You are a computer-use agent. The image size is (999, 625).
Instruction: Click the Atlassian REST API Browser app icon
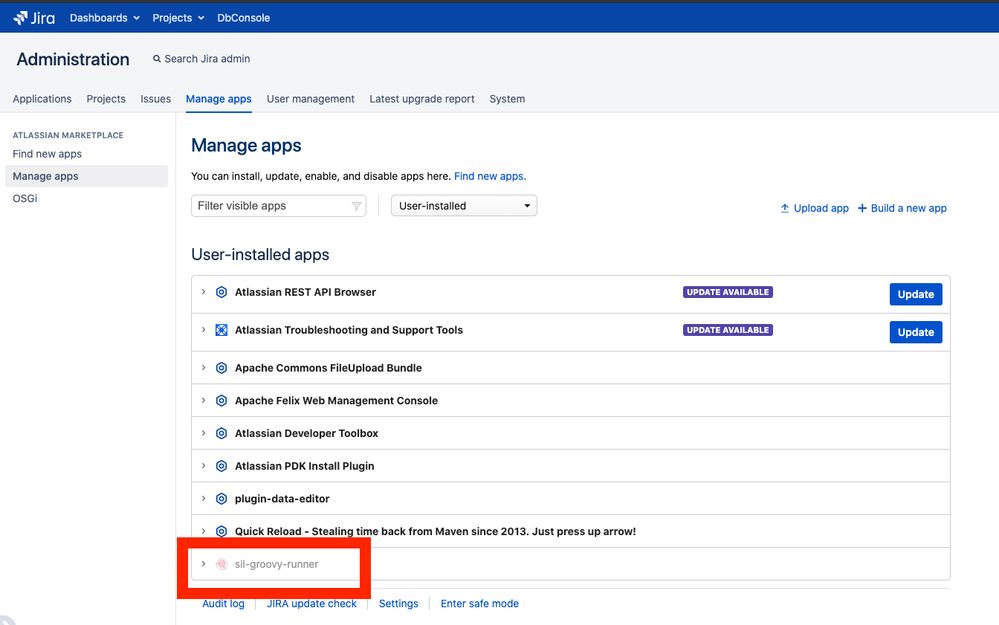pyautogui.click(x=221, y=292)
